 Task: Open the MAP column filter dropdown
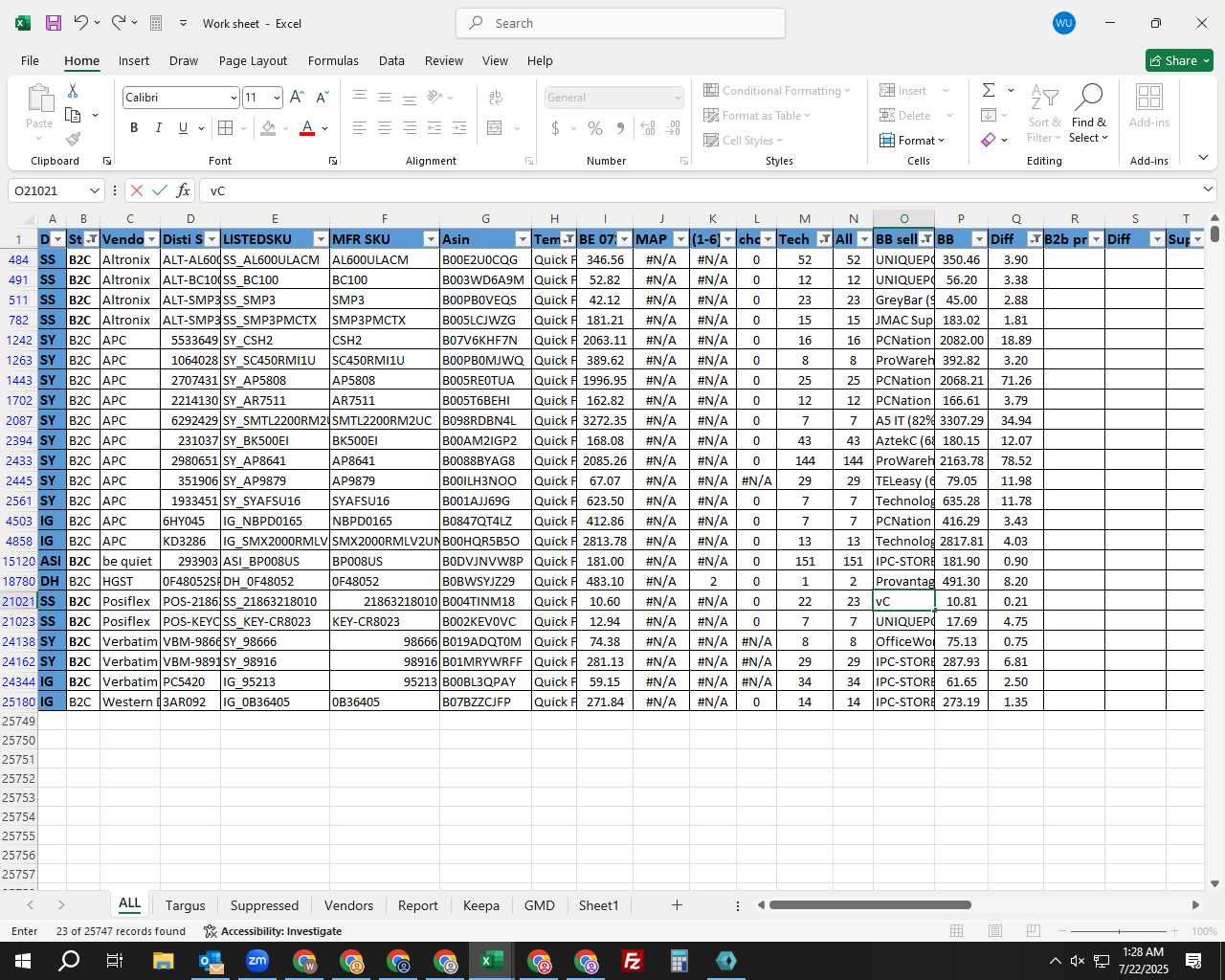point(680,239)
